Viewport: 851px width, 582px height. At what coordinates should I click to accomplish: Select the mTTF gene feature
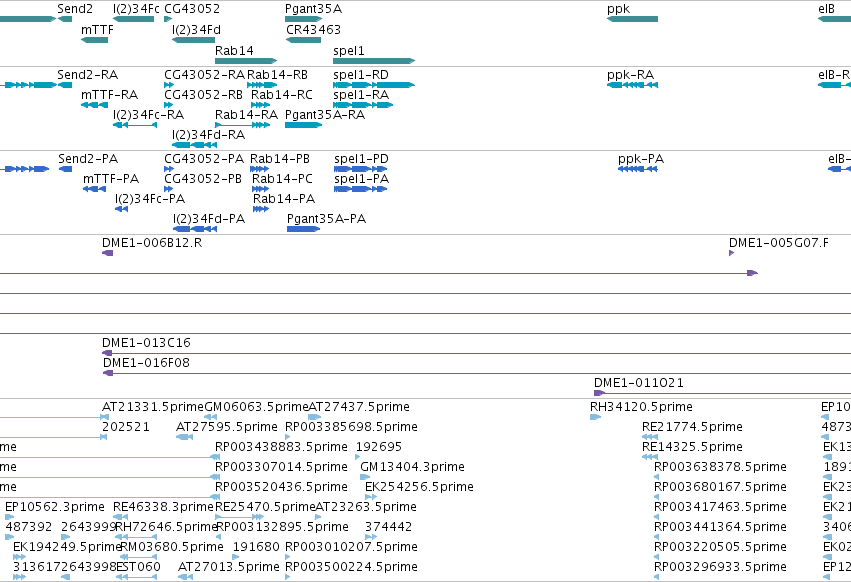[x=94, y=40]
